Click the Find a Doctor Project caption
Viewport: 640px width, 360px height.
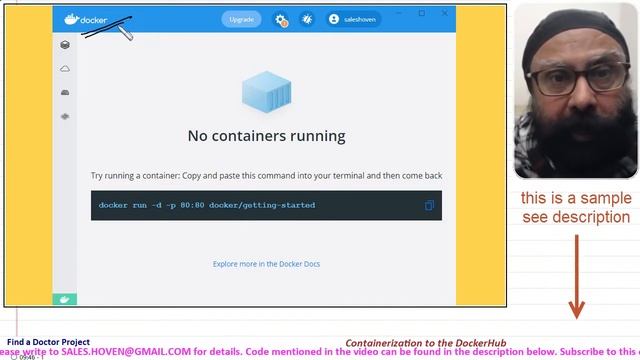[x=48, y=342]
